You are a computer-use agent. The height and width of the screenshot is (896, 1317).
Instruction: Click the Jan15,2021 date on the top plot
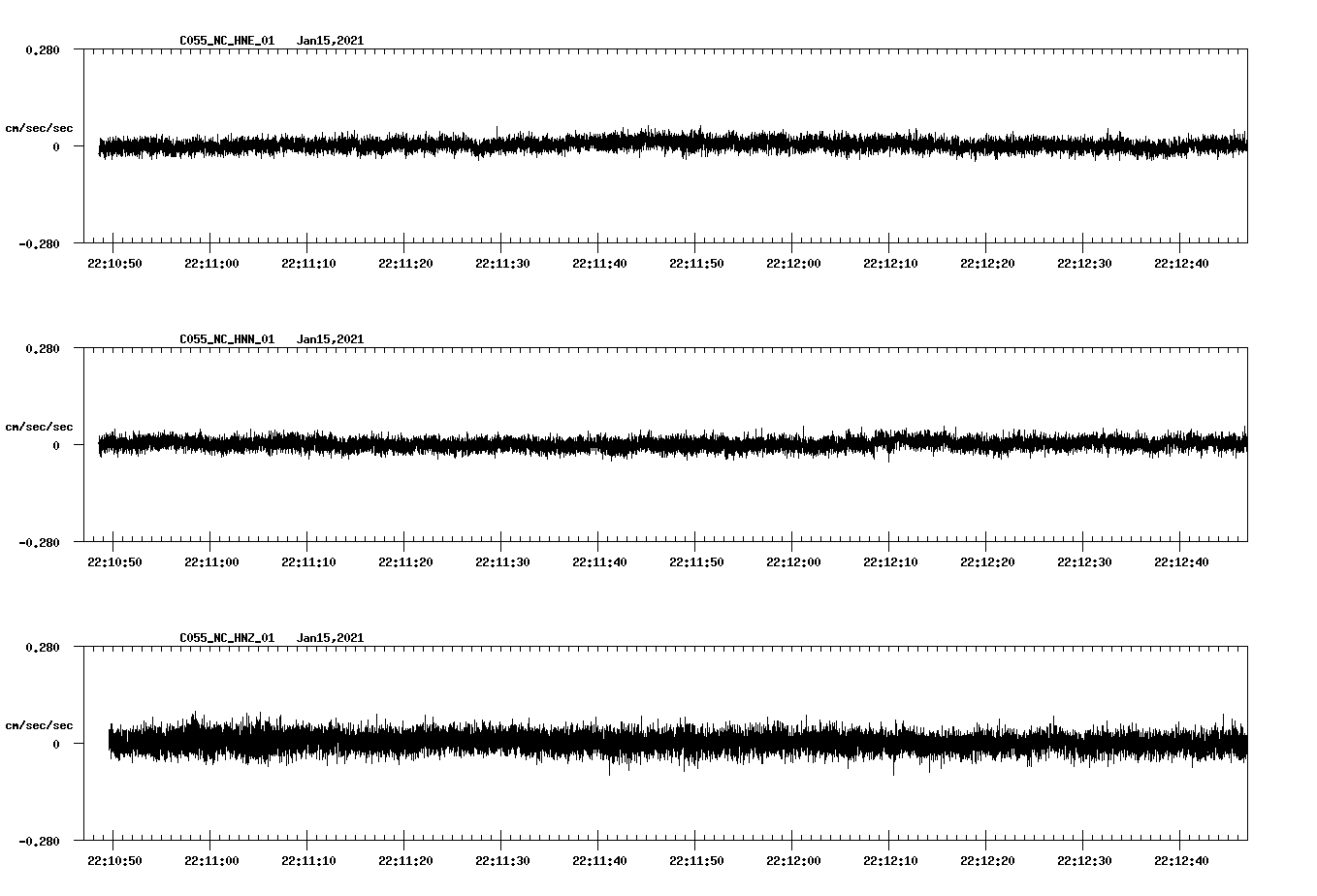click(x=331, y=41)
